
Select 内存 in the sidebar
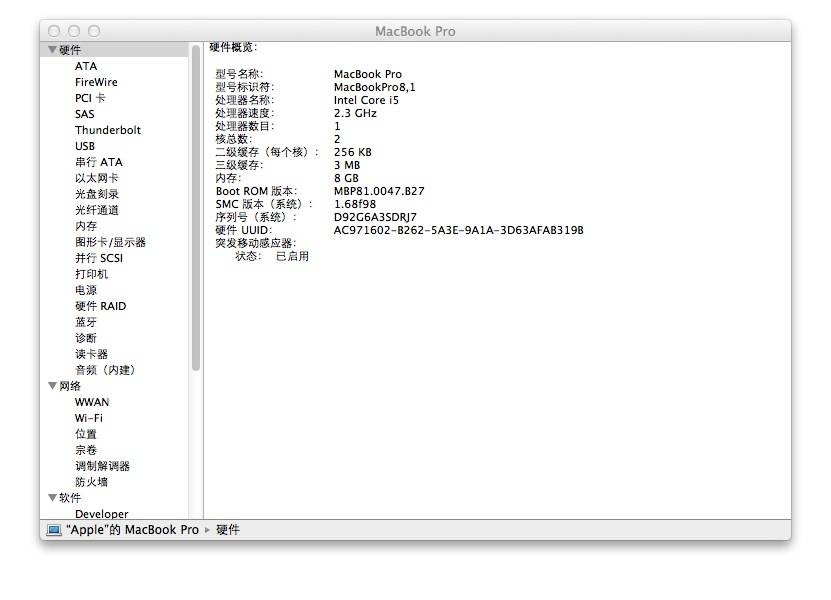(86, 226)
